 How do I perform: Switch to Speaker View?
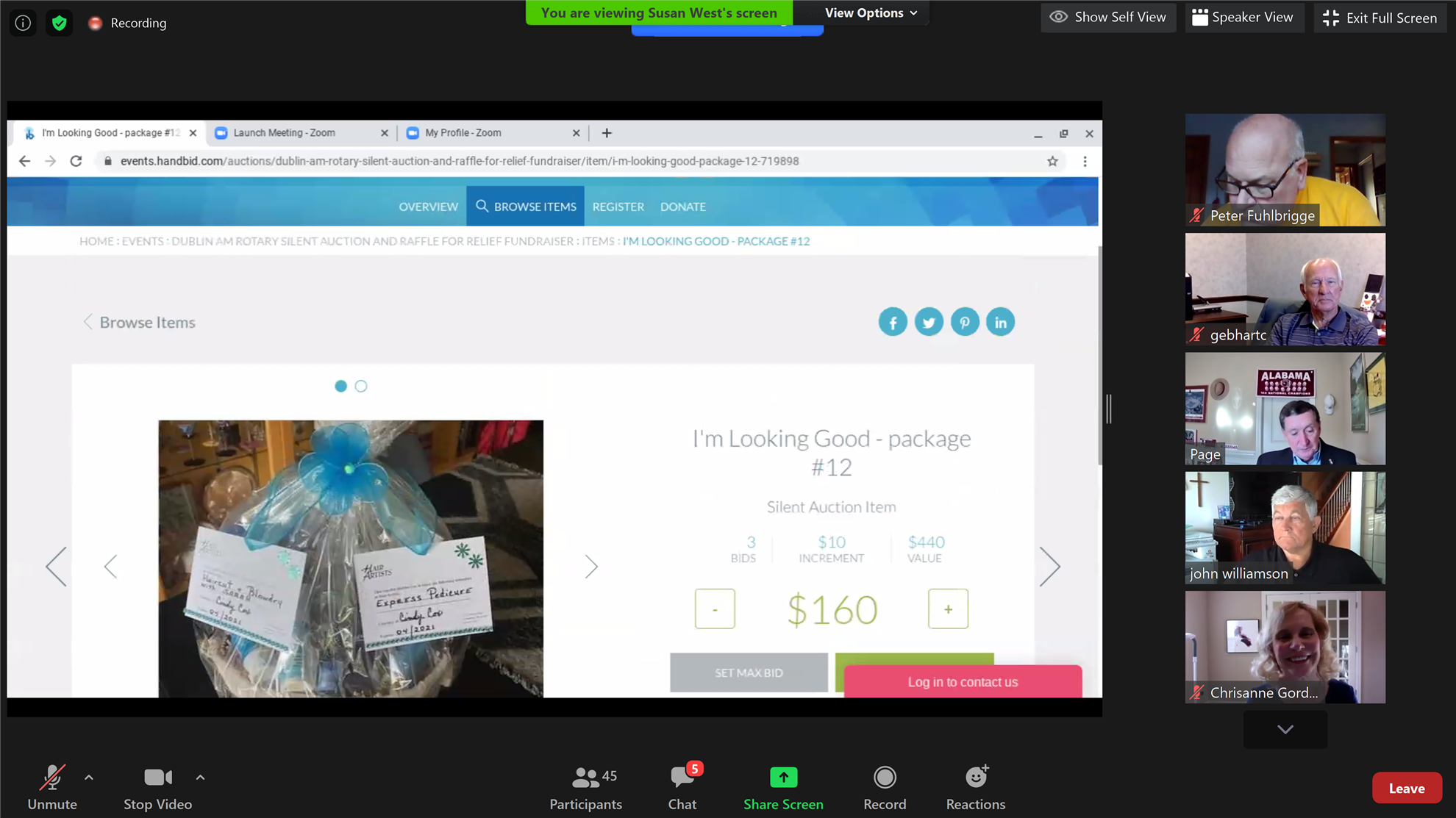pos(1243,18)
